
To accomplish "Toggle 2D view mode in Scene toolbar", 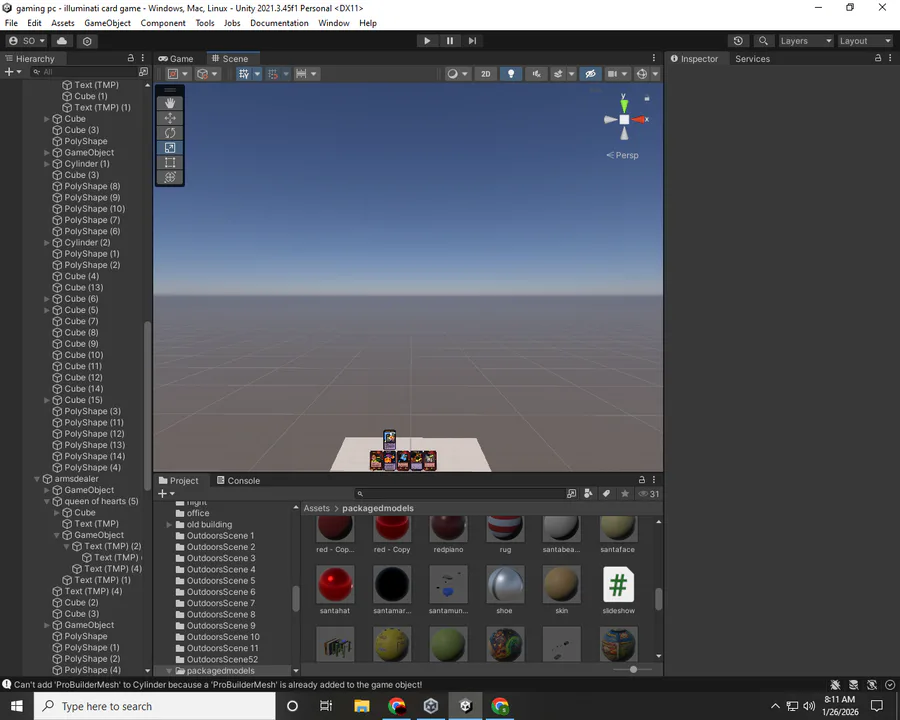I will click(x=485, y=73).
